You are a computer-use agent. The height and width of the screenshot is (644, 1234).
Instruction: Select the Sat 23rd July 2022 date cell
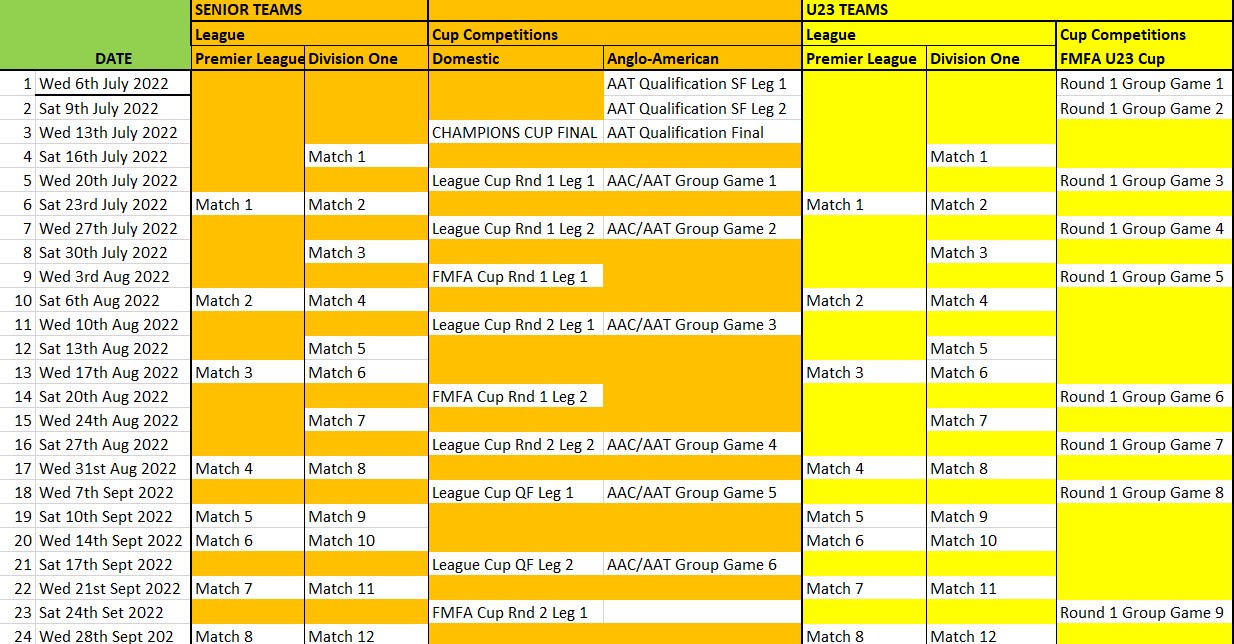(113, 205)
